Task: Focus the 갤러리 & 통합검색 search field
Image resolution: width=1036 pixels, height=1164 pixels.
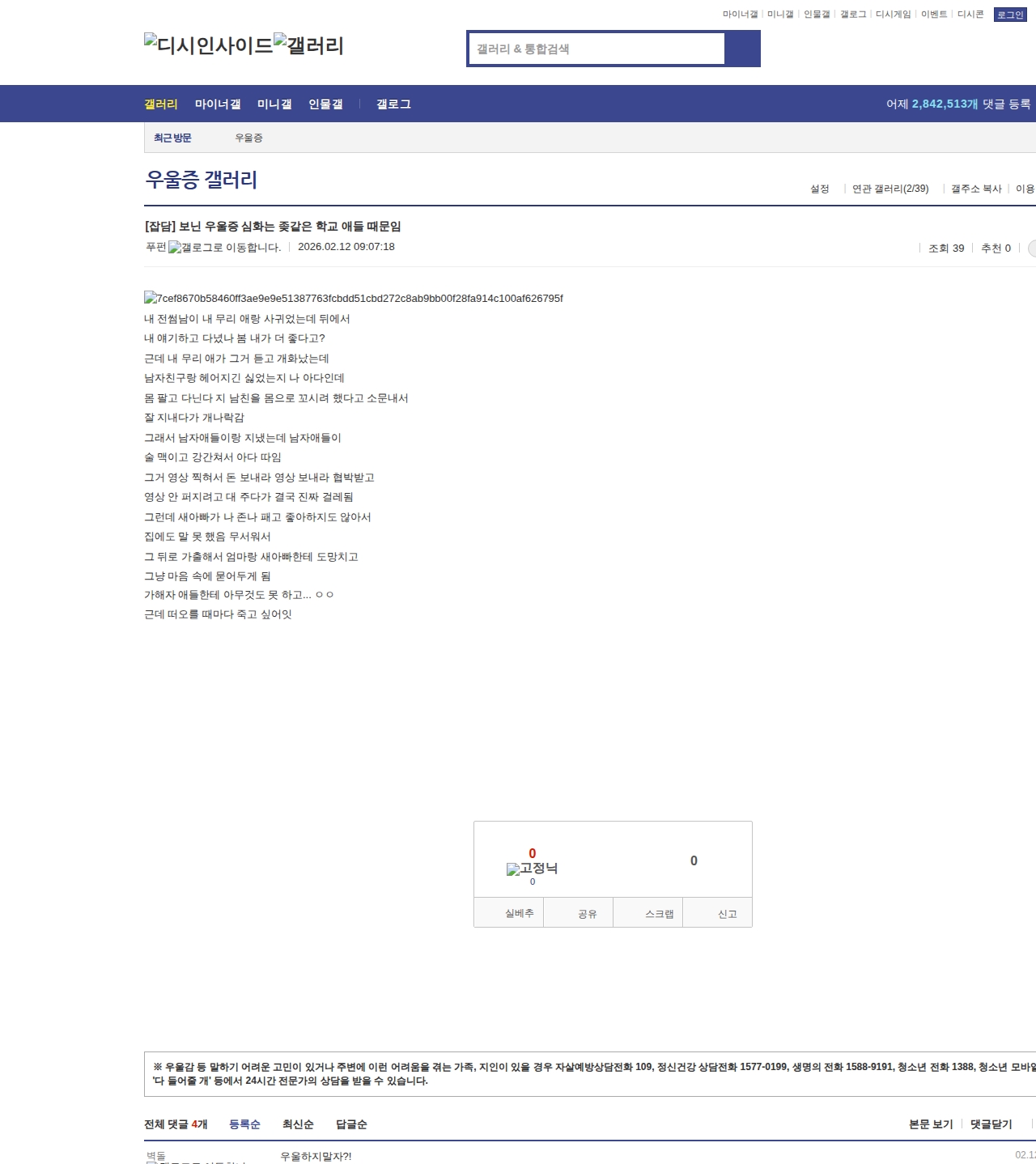Action: pos(597,49)
